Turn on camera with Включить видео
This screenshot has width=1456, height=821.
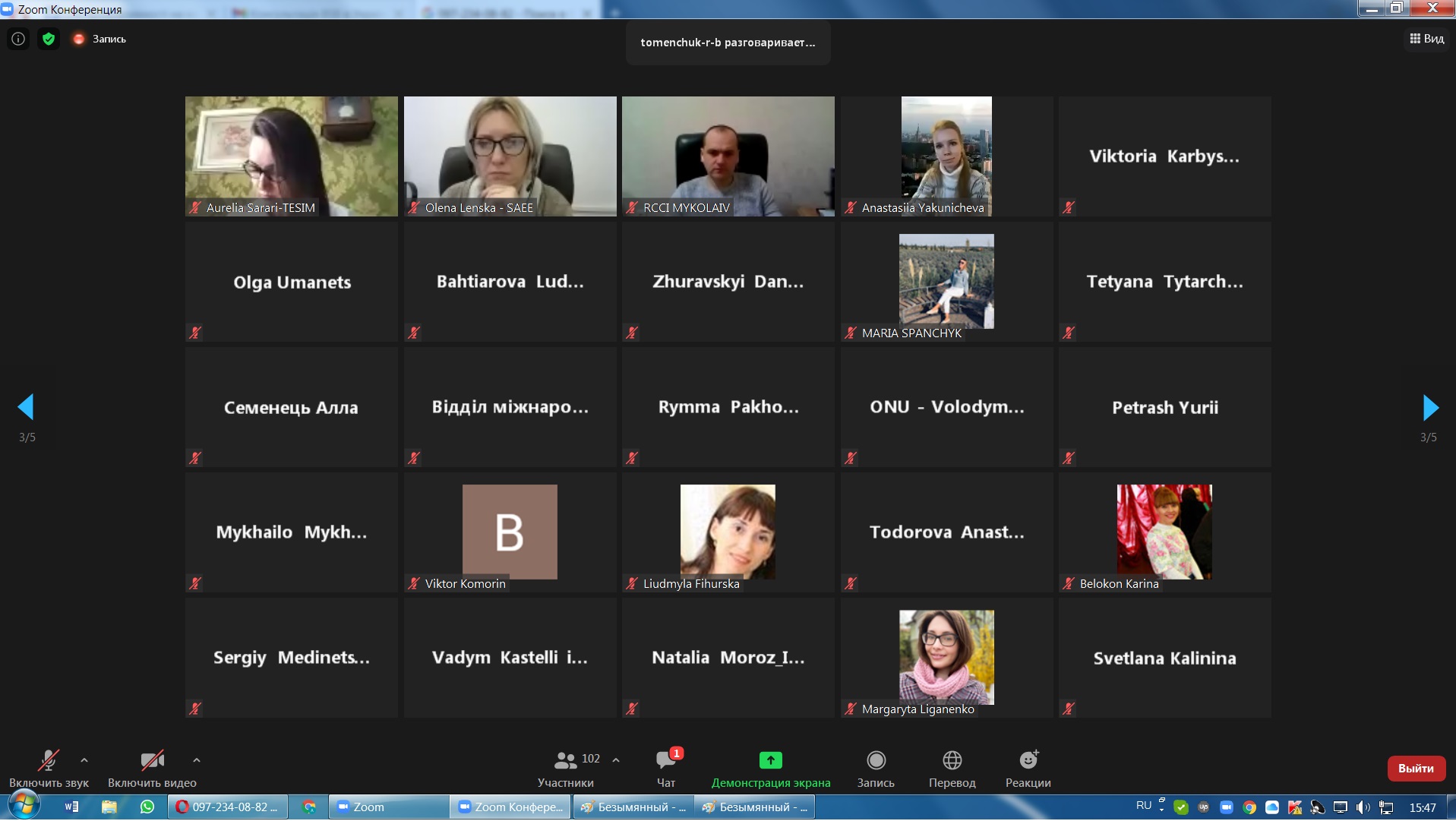(152, 769)
